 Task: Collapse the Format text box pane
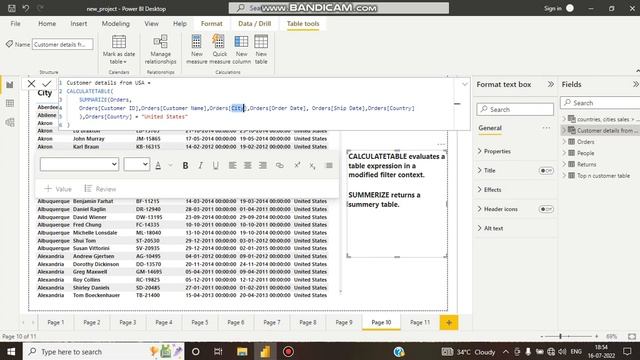coord(551,84)
